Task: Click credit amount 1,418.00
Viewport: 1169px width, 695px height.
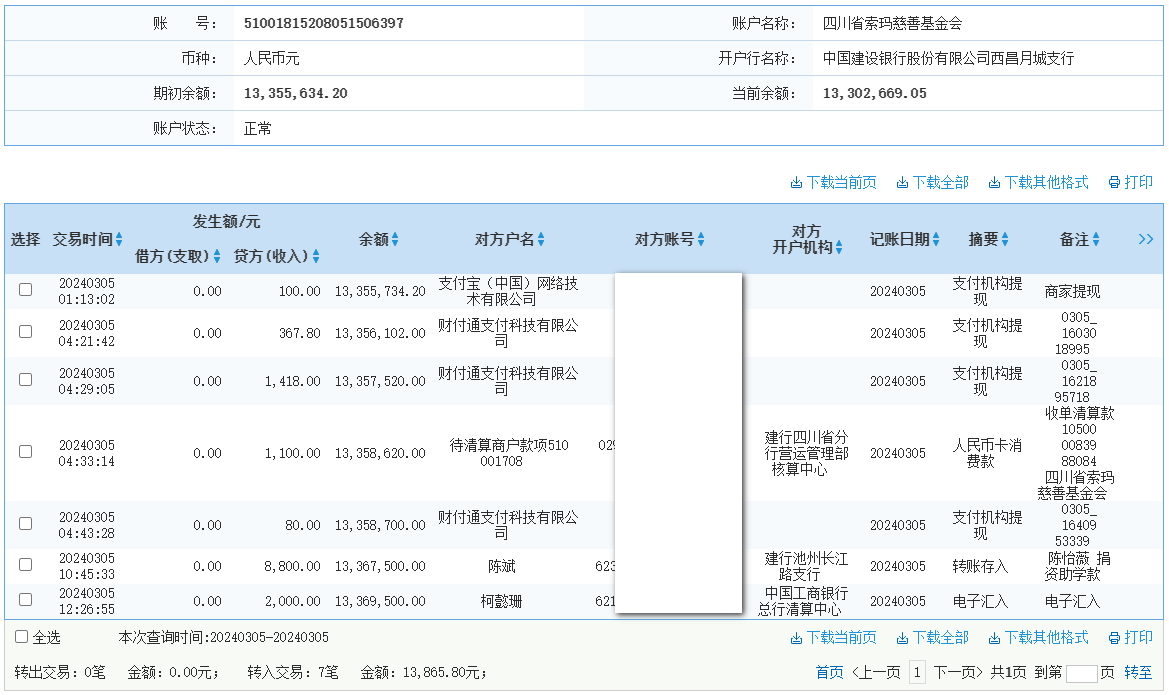Action: (292, 381)
